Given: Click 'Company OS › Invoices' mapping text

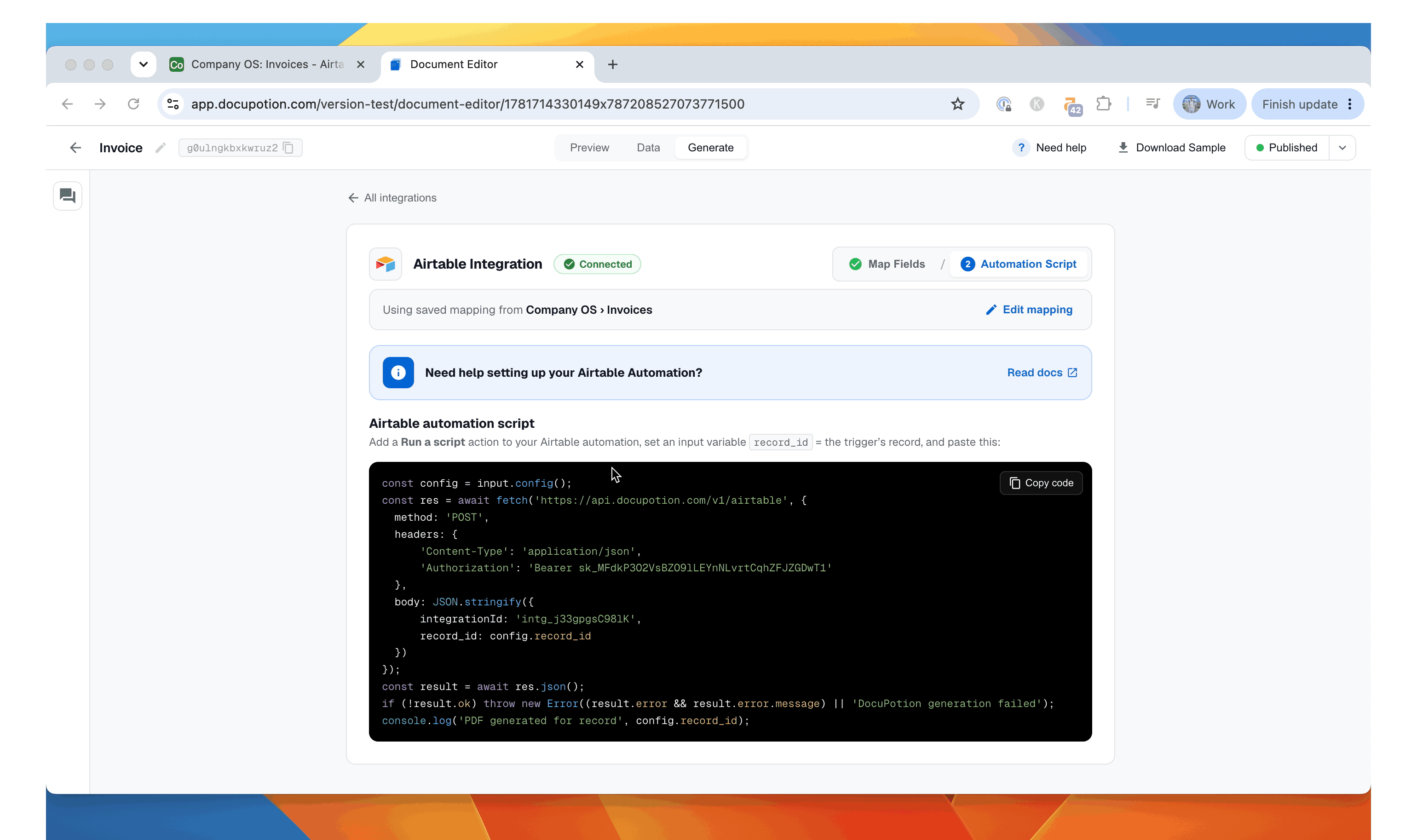Looking at the screenshot, I should [589, 310].
